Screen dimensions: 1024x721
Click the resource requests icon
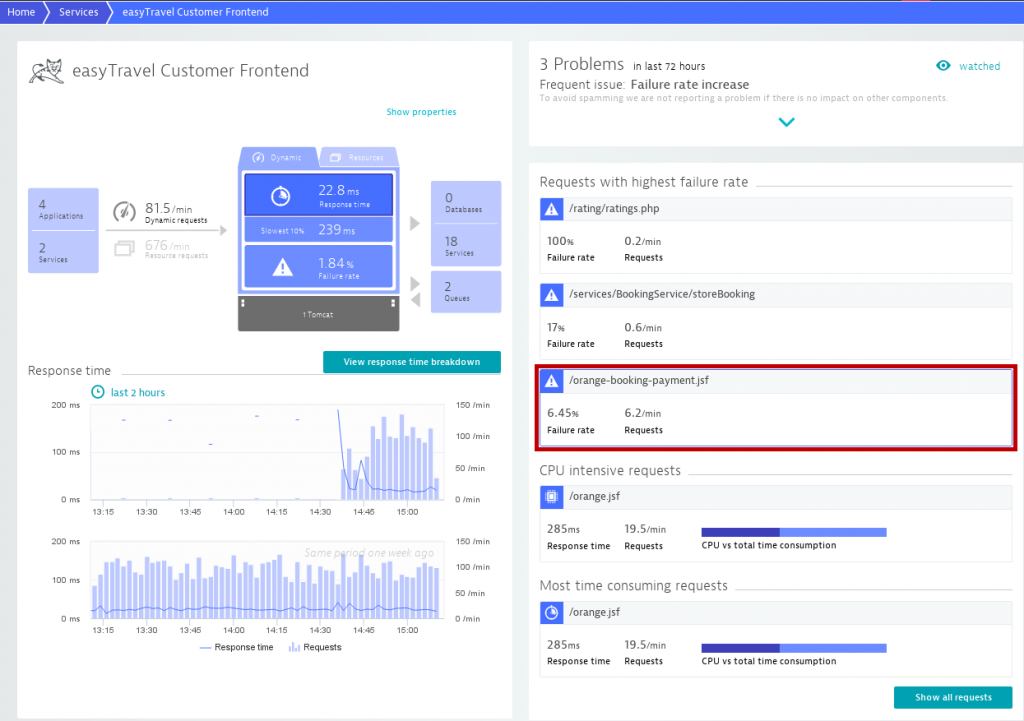124,248
